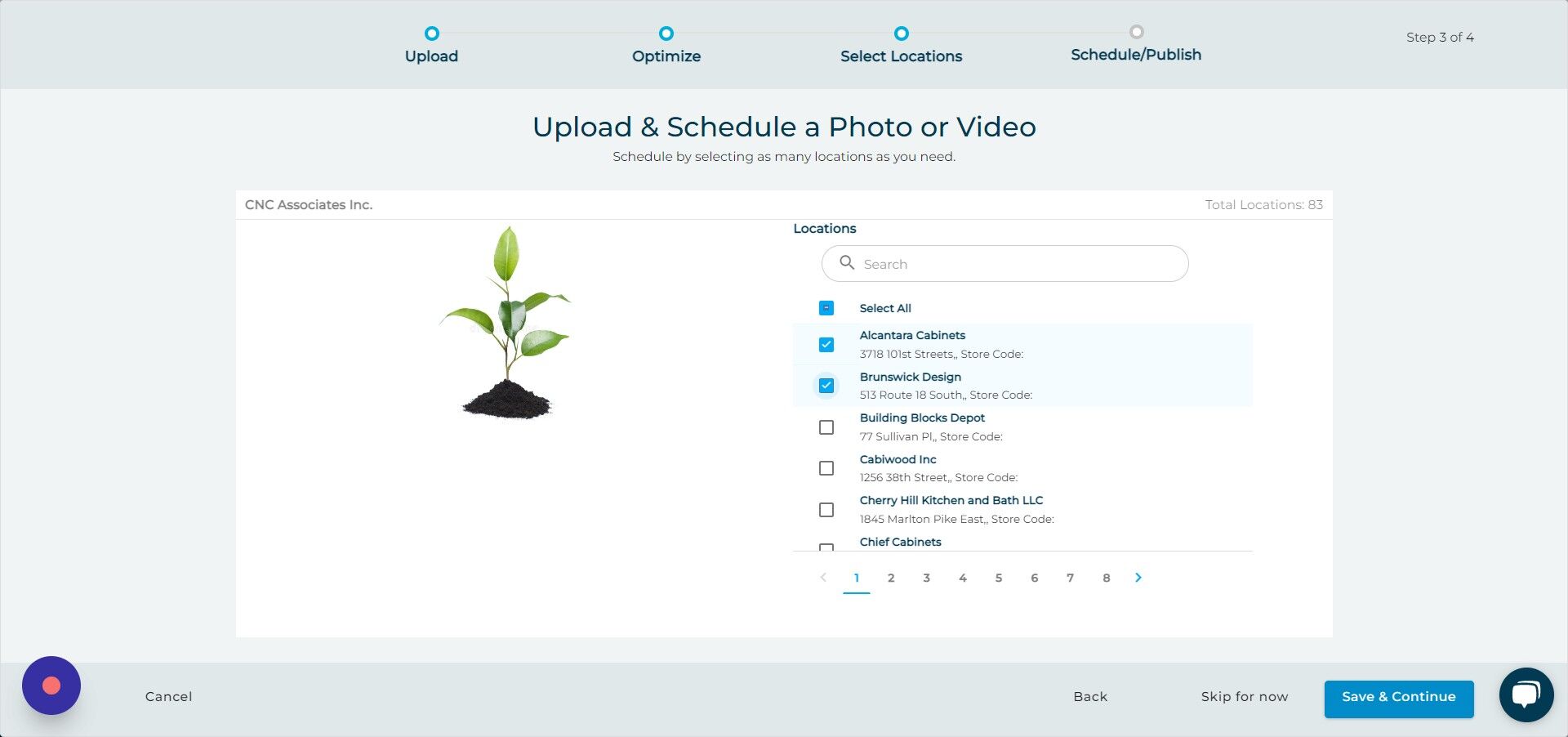Check Cabiwood Inc location

826,468
